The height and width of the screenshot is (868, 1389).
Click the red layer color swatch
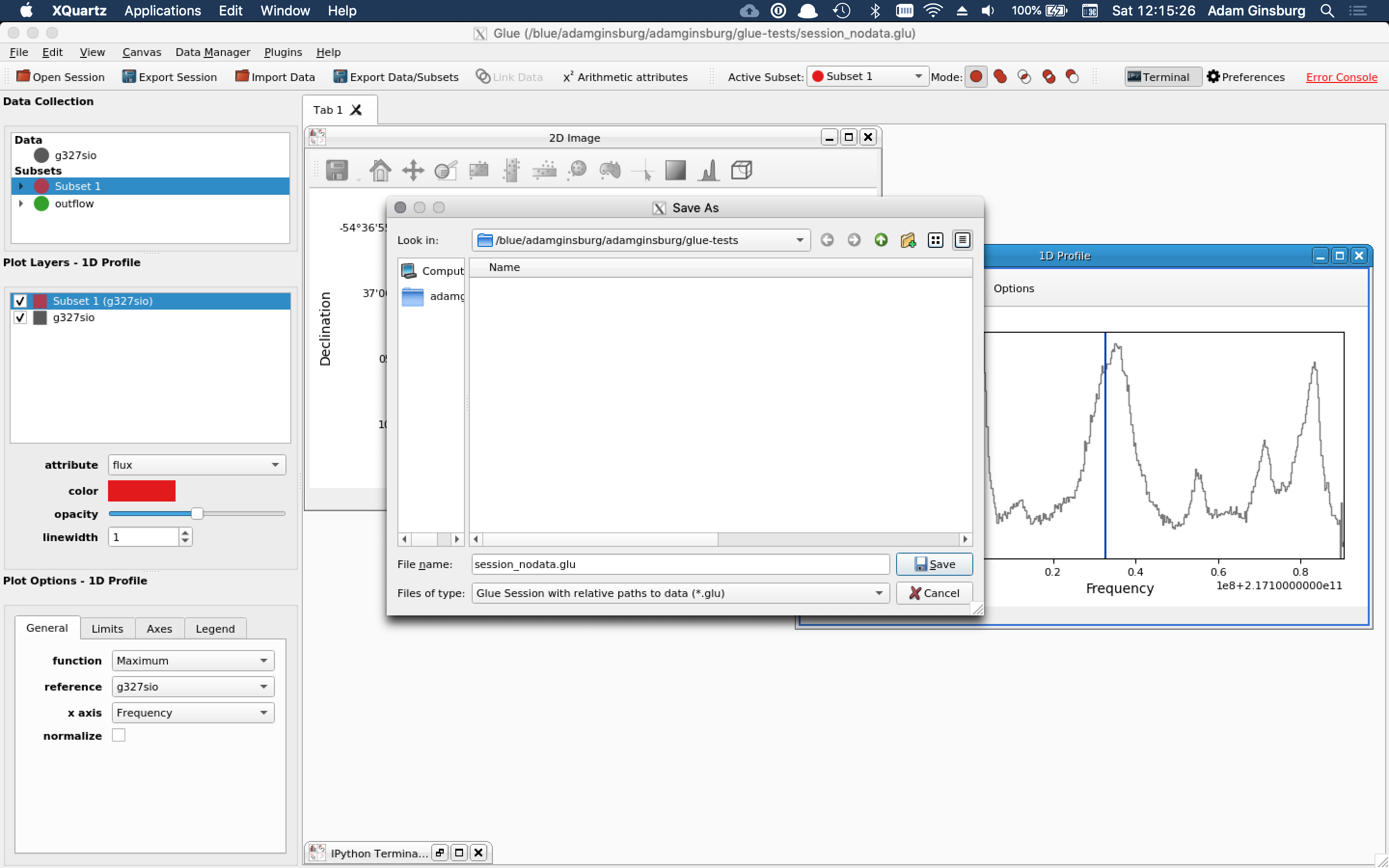(141, 491)
